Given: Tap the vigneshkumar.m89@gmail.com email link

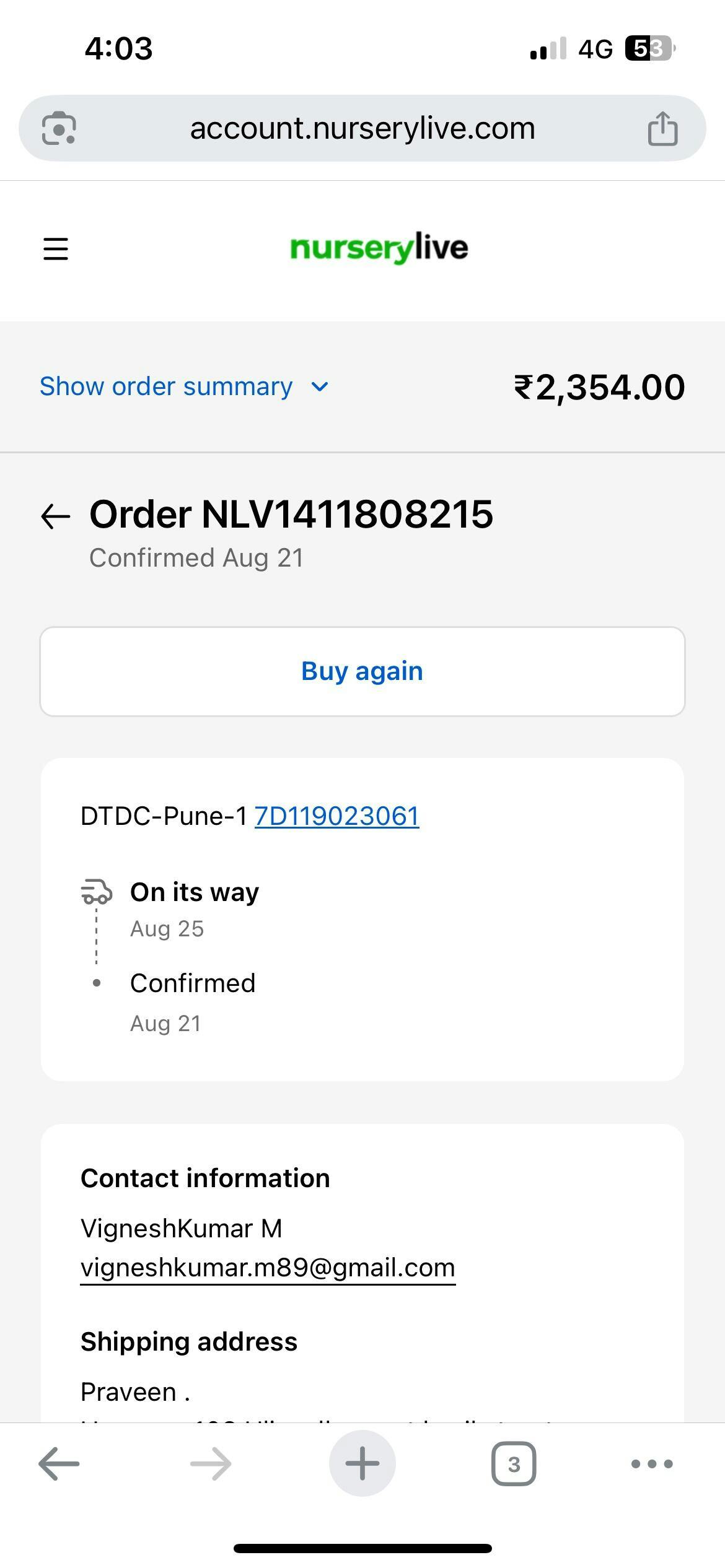Looking at the screenshot, I should click(x=268, y=1268).
